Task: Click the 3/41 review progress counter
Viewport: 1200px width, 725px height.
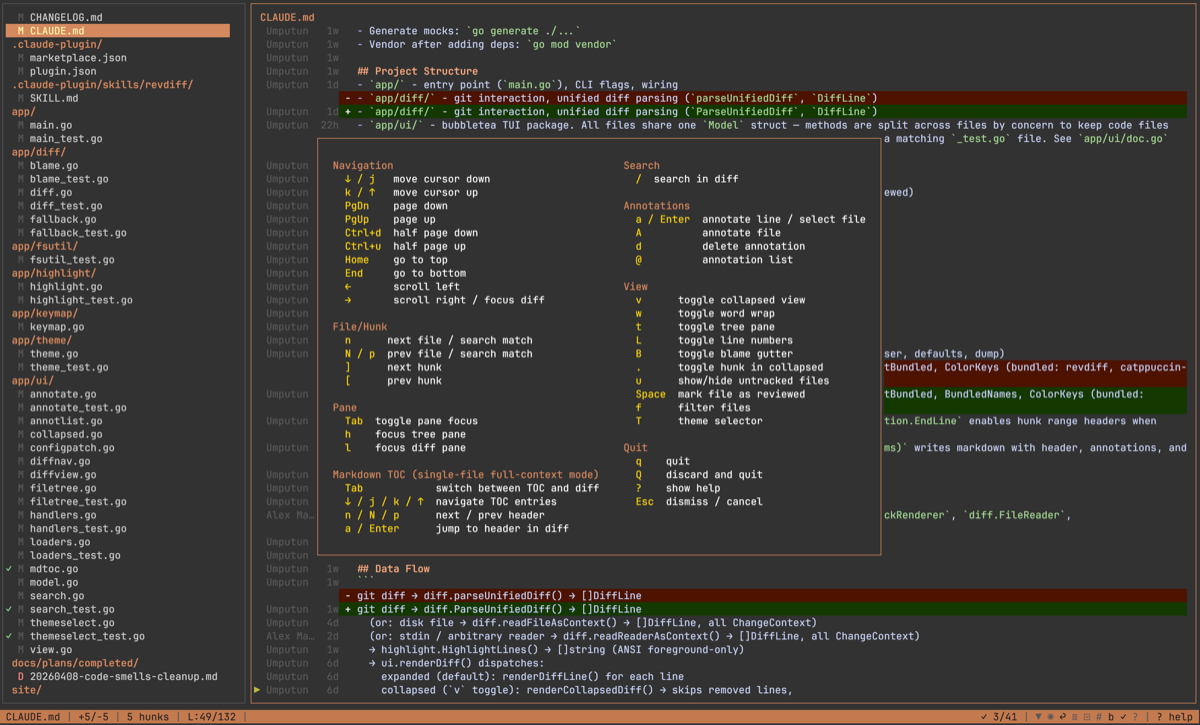Action: (x=1007, y=717)
